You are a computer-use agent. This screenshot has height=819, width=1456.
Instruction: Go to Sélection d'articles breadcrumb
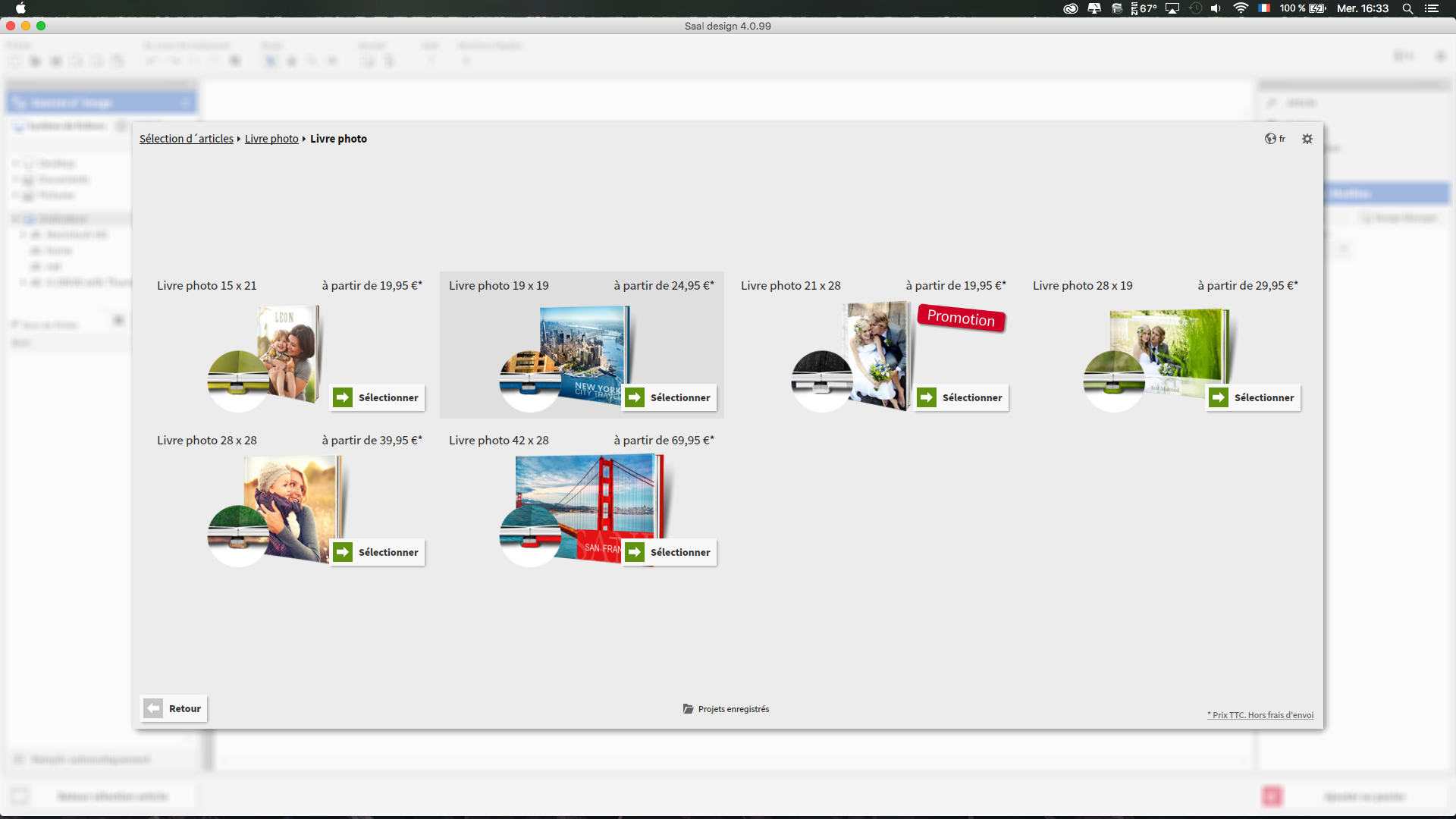(186, 139)
